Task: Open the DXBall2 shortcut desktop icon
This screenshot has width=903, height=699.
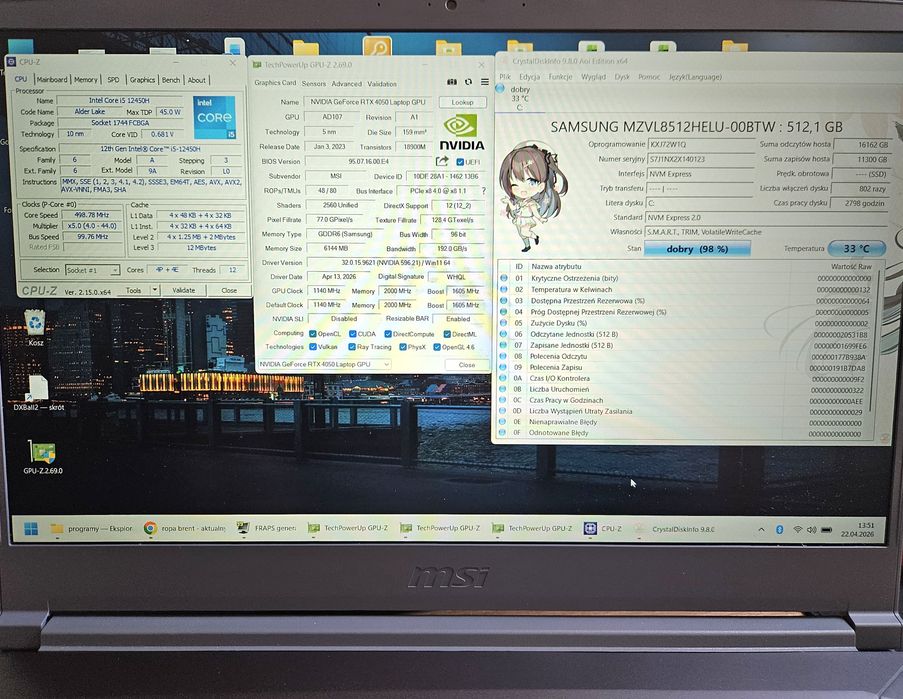Action: pyautogui.click(x=39, y=393)
